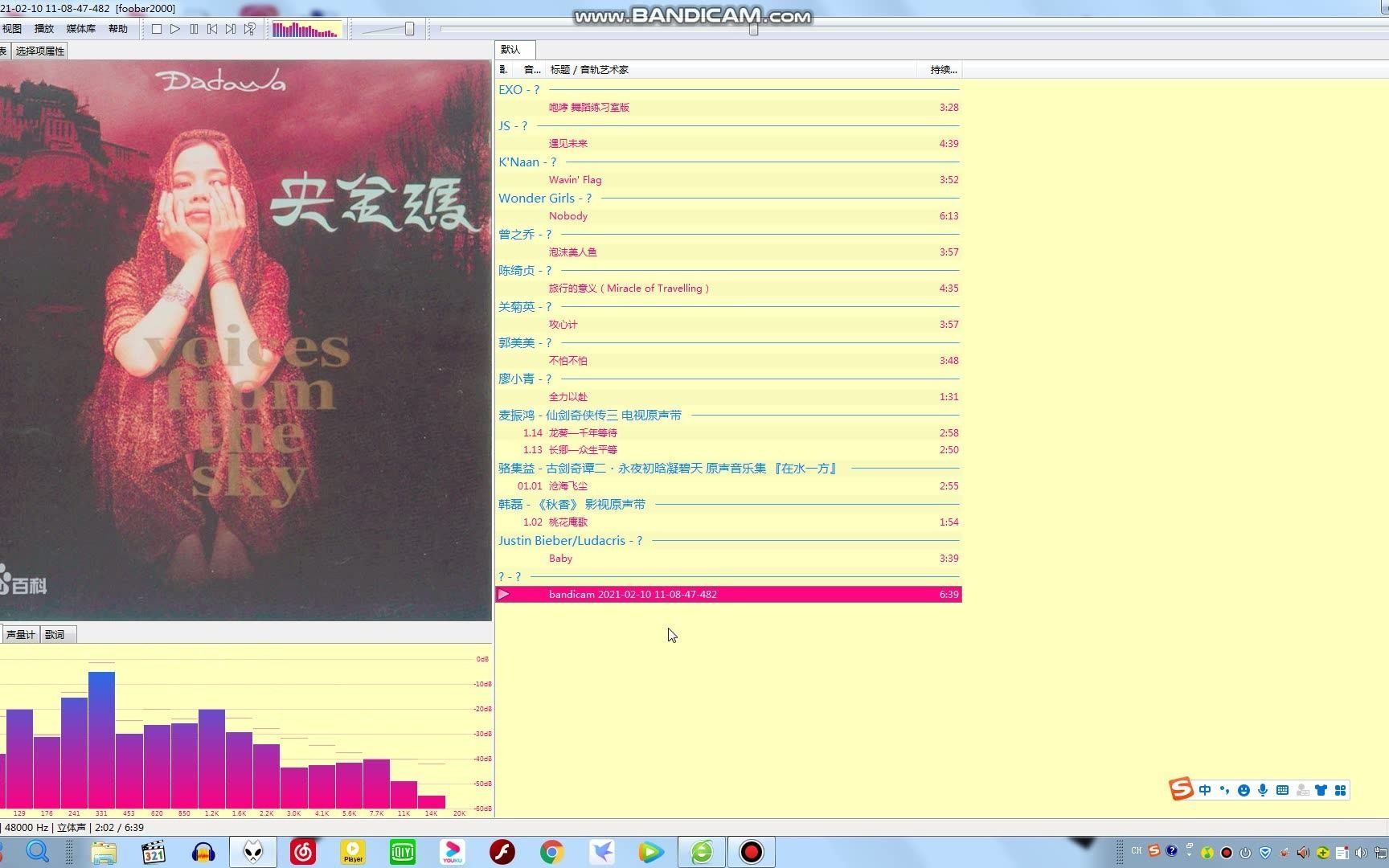Switch to the 声量计 tab

(x=21, y=634)
